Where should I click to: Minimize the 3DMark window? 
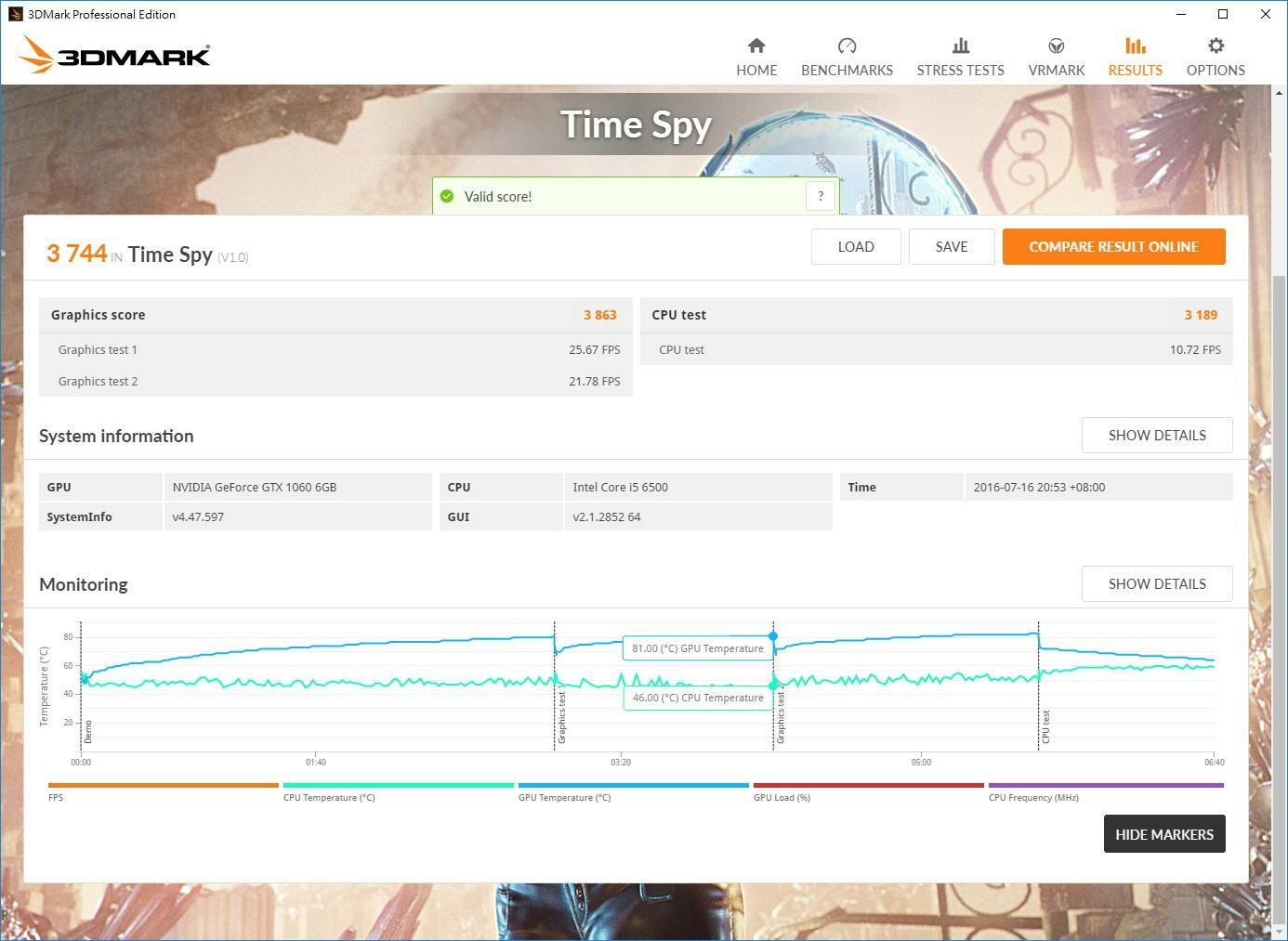1181,14
